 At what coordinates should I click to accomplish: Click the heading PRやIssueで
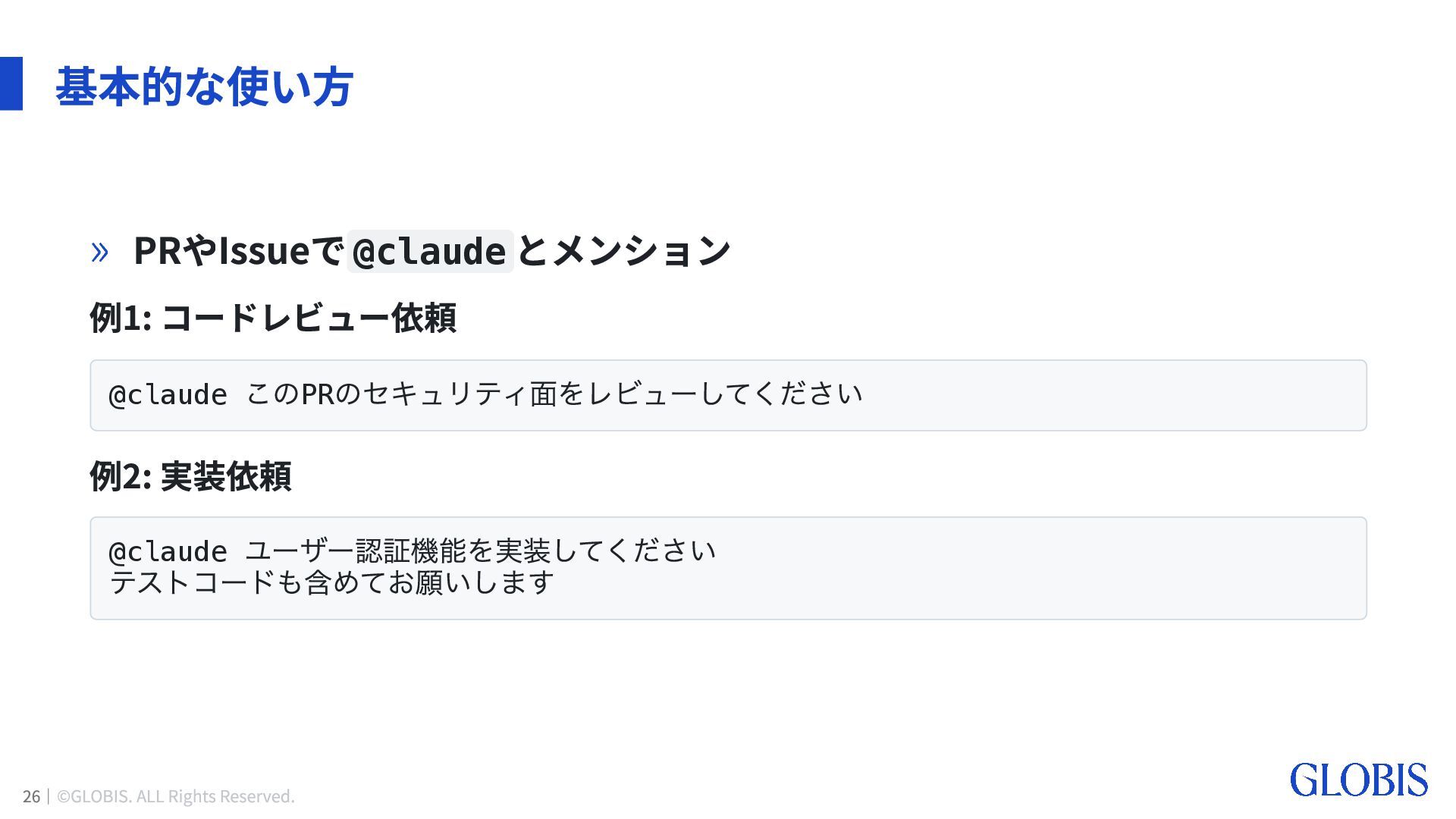238,251
